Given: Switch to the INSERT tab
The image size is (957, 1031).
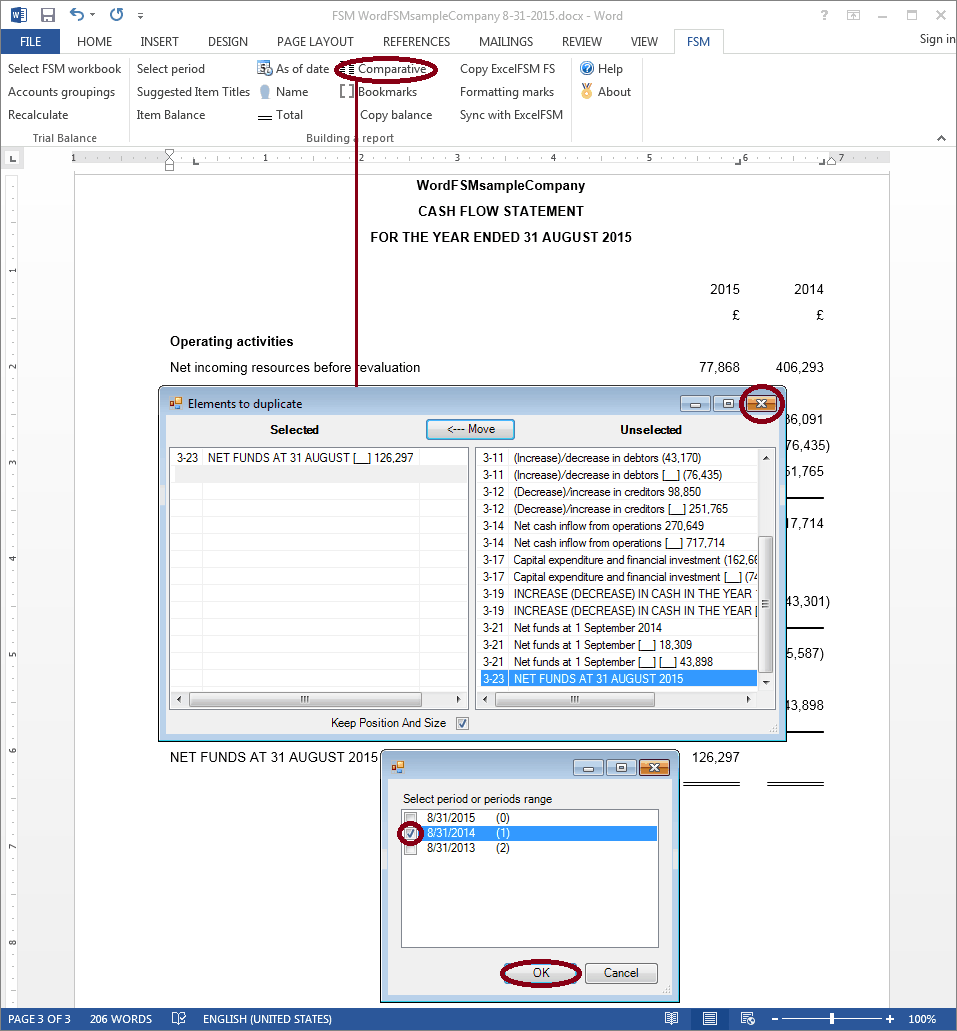Looking at the screenshot, I should pos(159,41).
